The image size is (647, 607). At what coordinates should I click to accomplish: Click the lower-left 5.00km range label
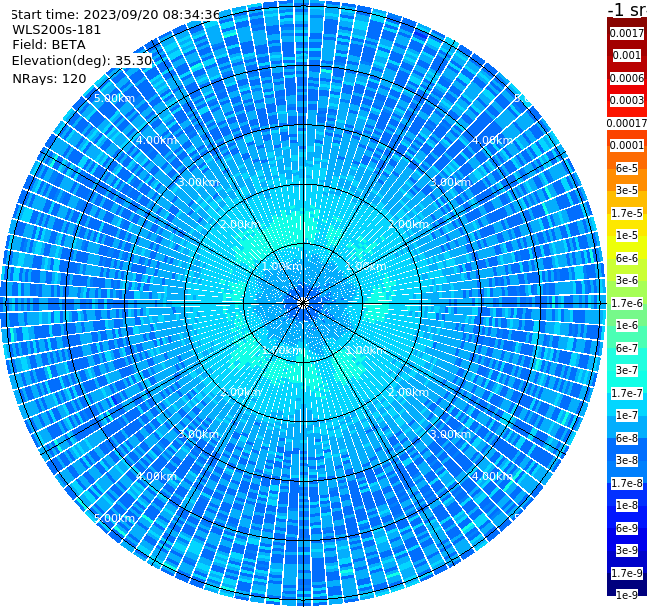(x=114, y=518)
